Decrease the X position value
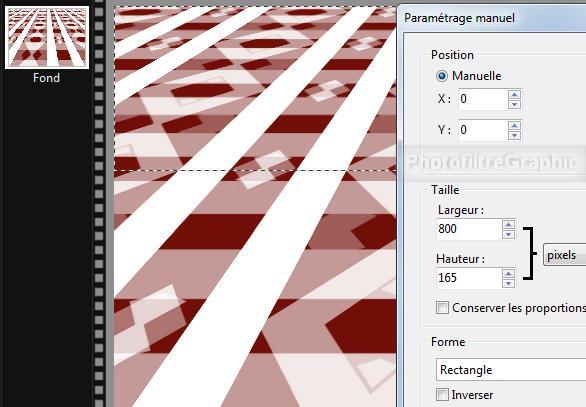This screenshot has width=586, height=407. pos(515,104)
